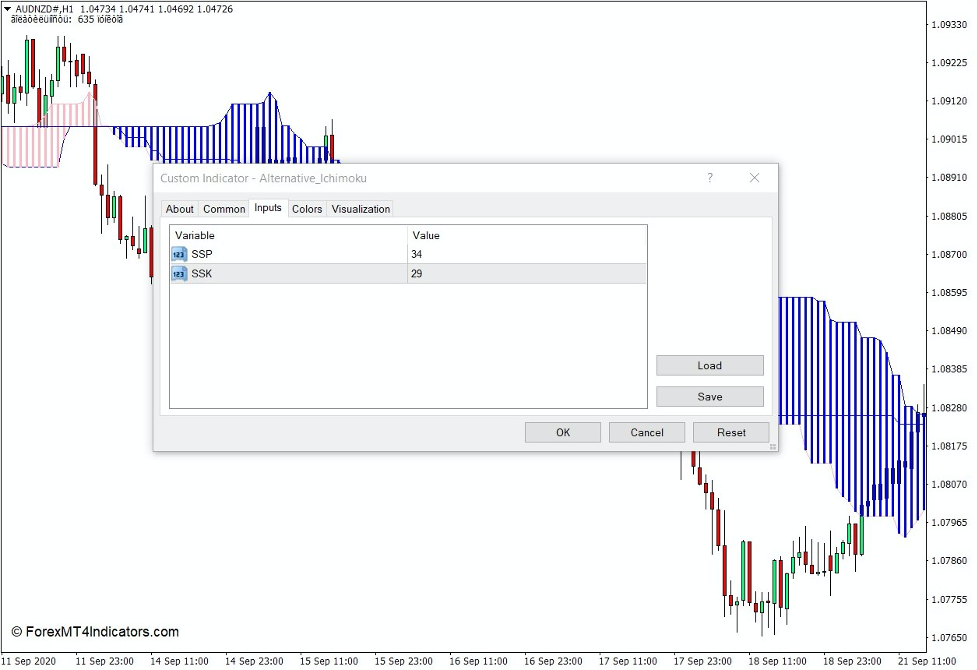
Task: Dismiss the dialog with Cancel
Action: [646, 432]
